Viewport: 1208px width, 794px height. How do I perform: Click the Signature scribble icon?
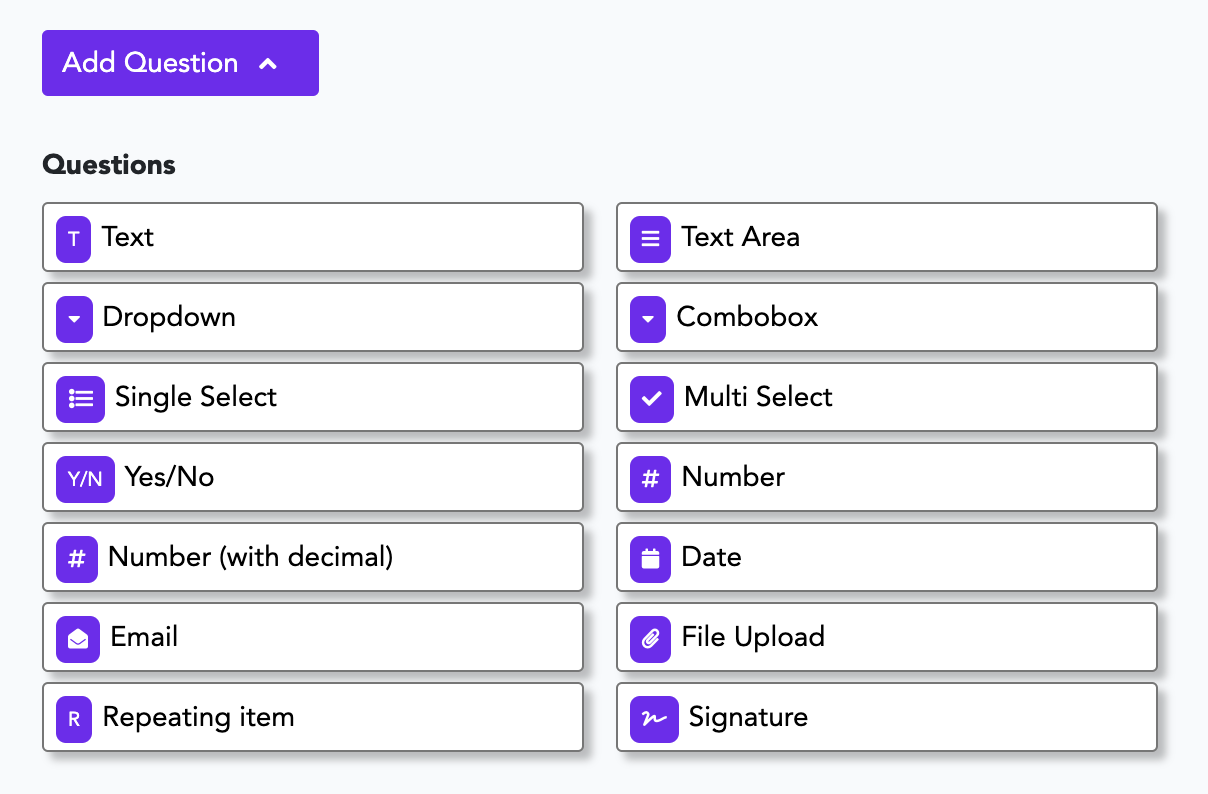(654, 718)
